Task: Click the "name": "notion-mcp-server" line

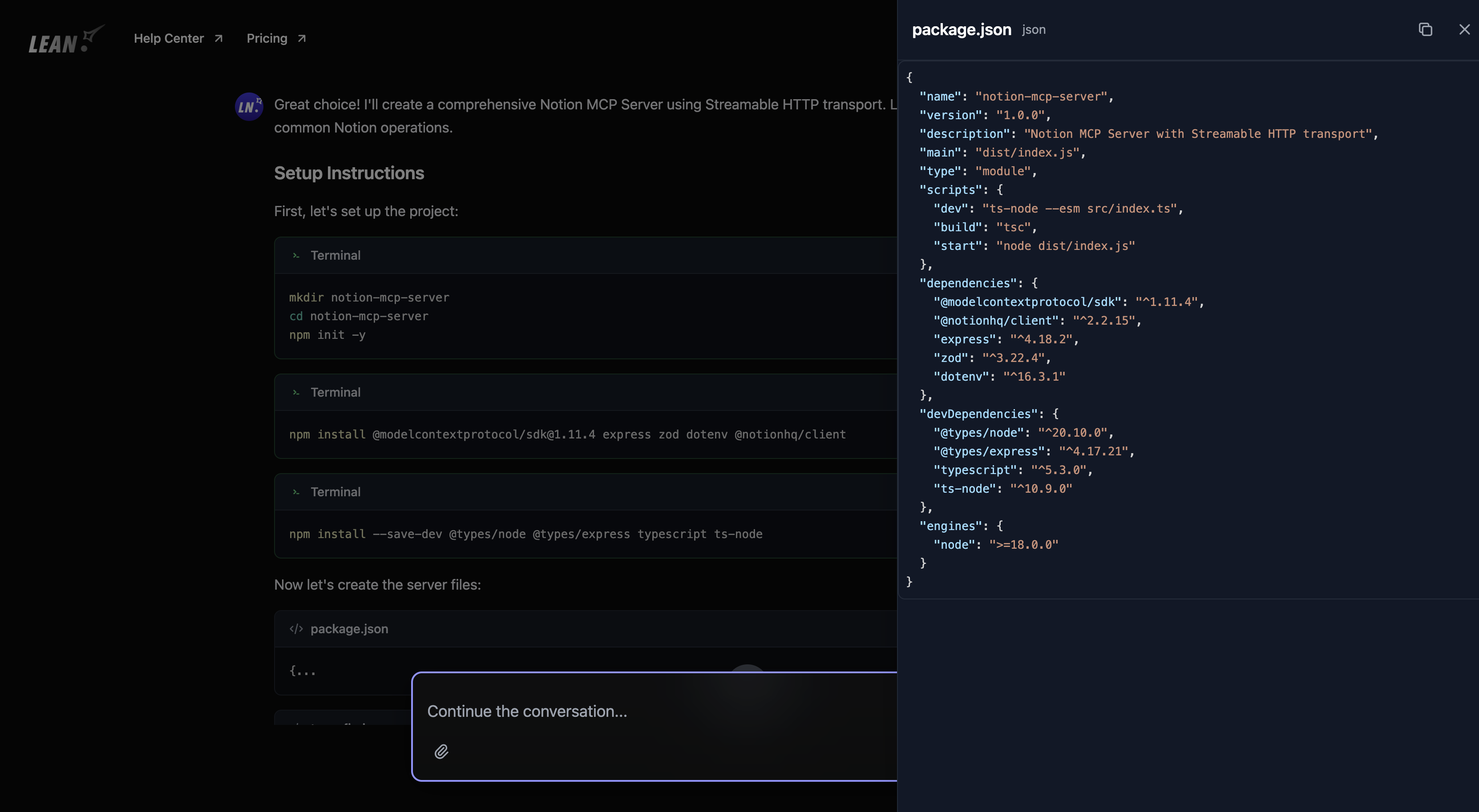Action: 1016,96
